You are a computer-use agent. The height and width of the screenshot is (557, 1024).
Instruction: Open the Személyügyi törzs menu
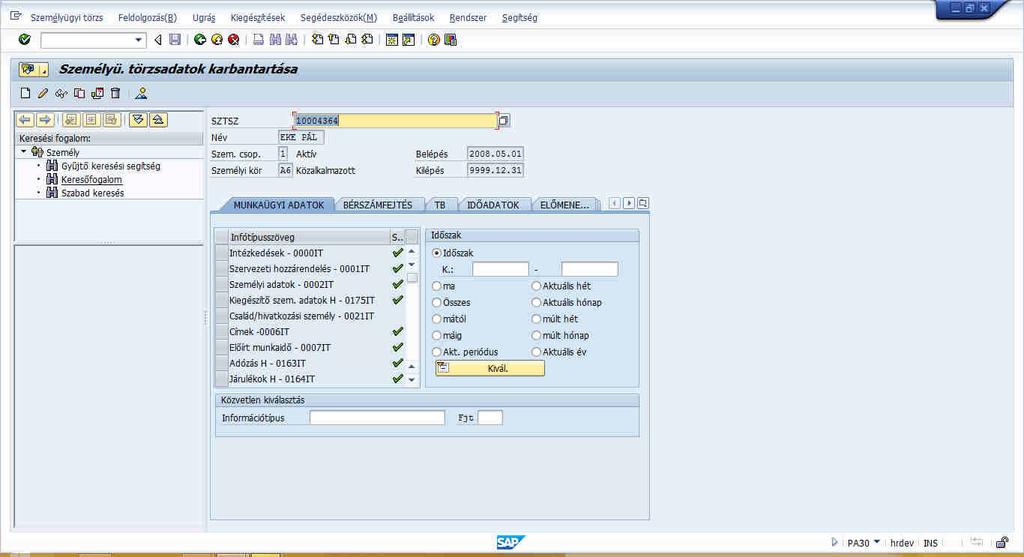click(x=67, y=18)
